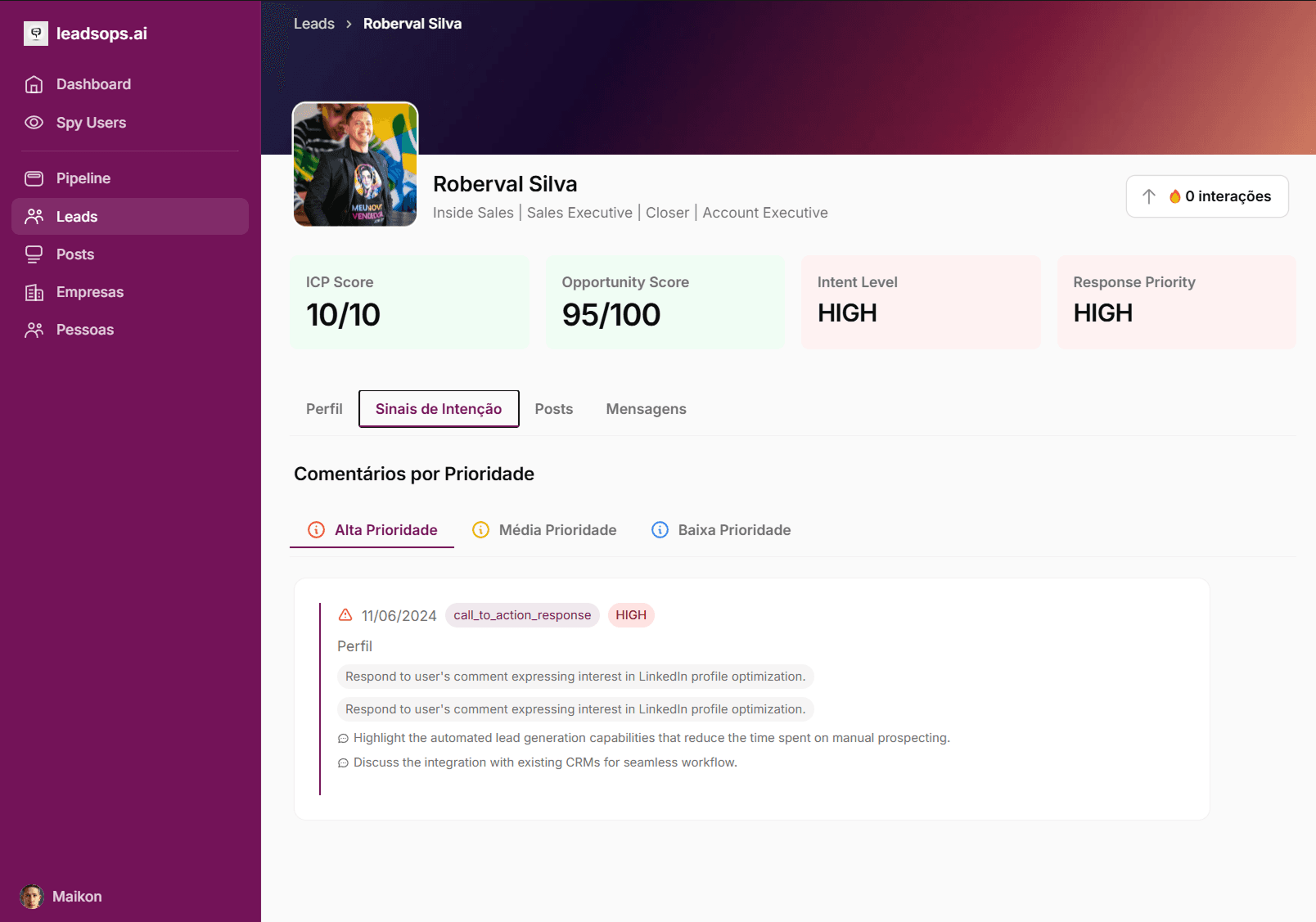This screenshot has height=922, width=1316.
Task: Open Dashboard via the home icon
Action: coord(34,84)
